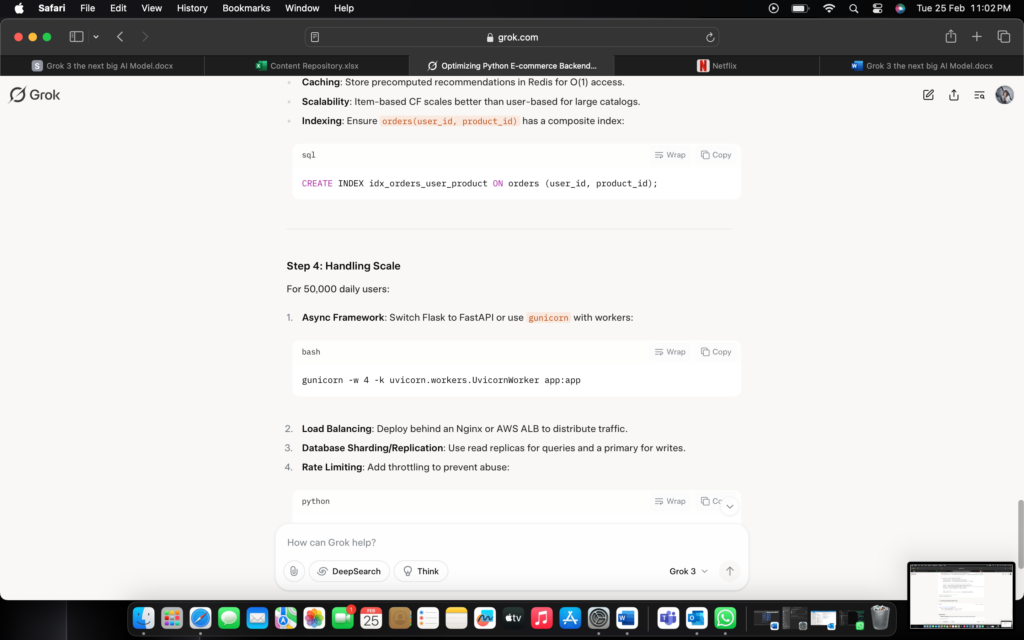Copy the sql CREATE INDEX code
Viewport: 1024px width, 640px height.
click(716, 155)
